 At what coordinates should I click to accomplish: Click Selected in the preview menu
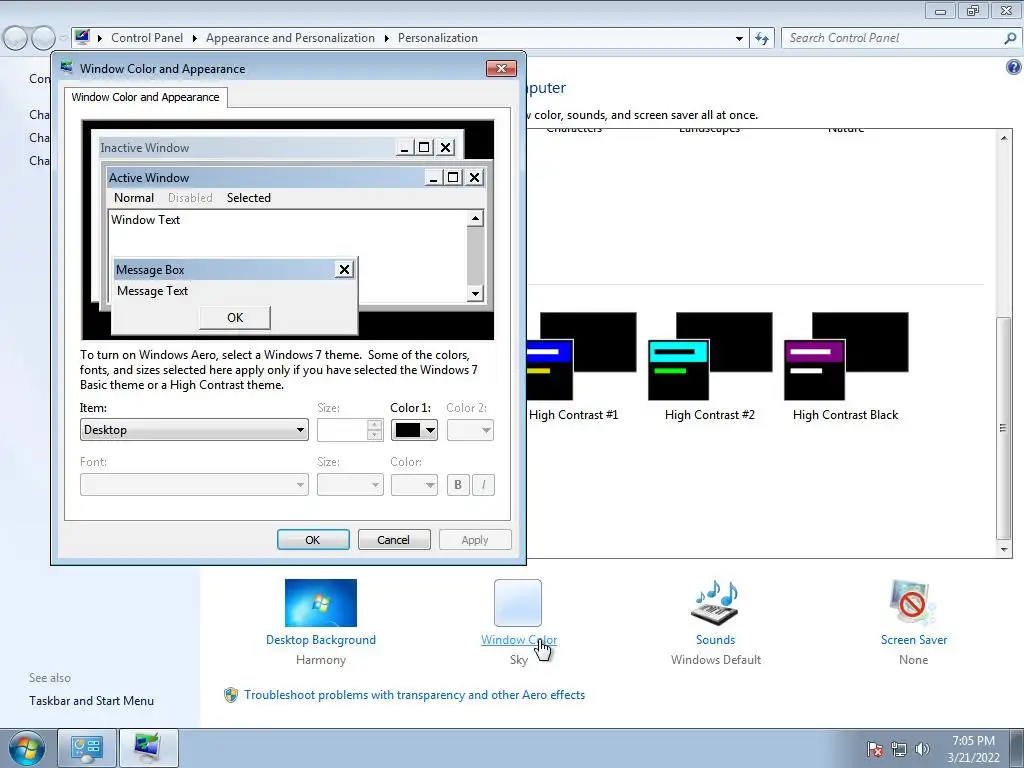pyautogui.click(x=249, y=198)
